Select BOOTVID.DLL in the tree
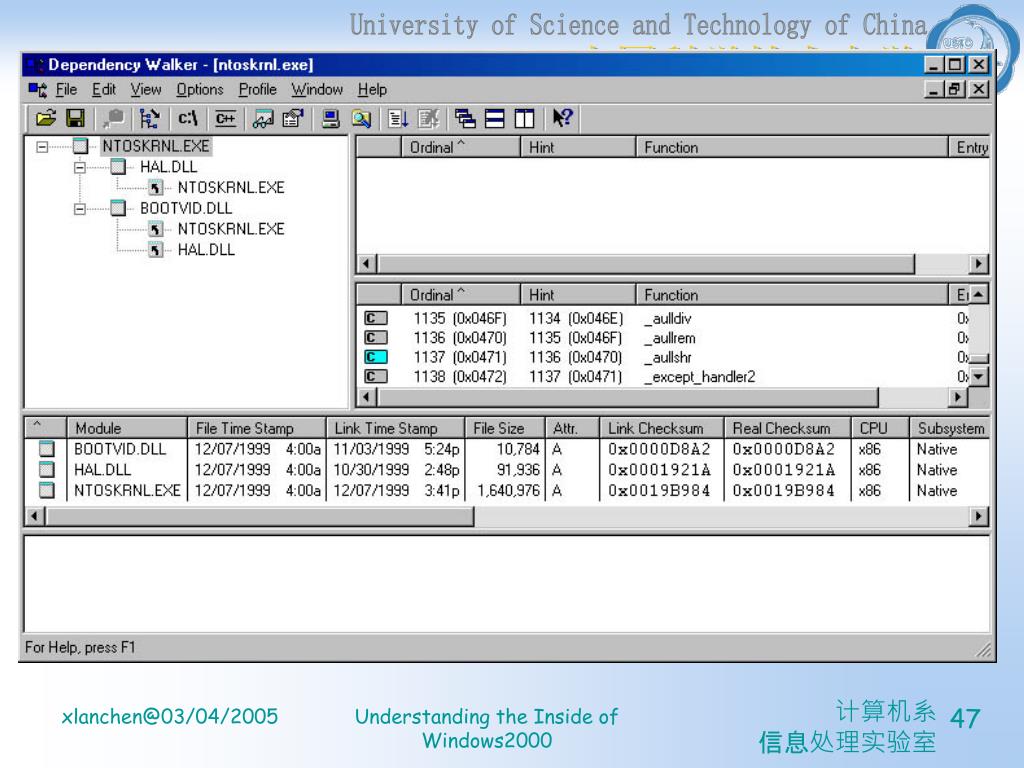The width and height of the screenshot is (1024, 768). pos(186,208)
